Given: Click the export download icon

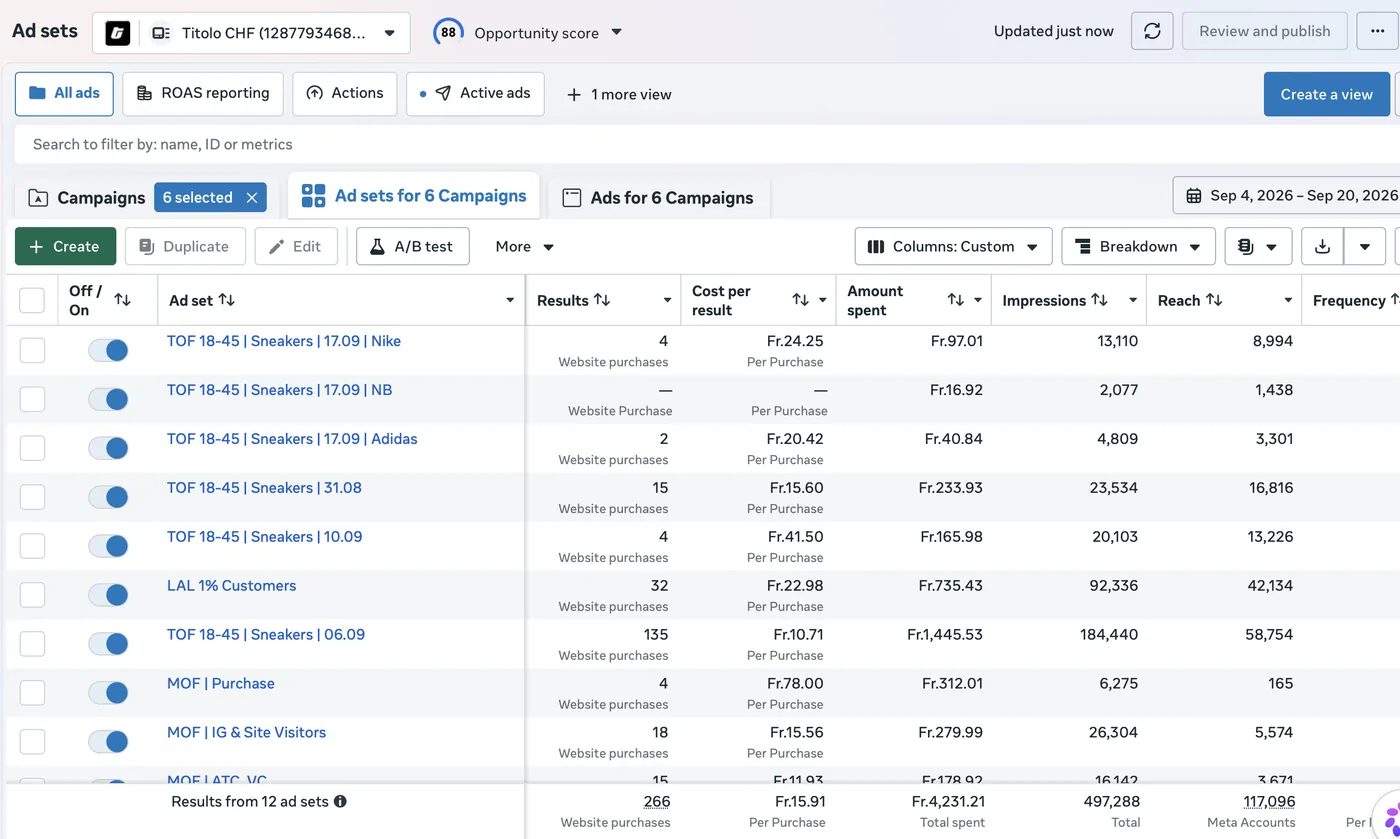Looking at the screenshot, I should tap(1322, 247).
